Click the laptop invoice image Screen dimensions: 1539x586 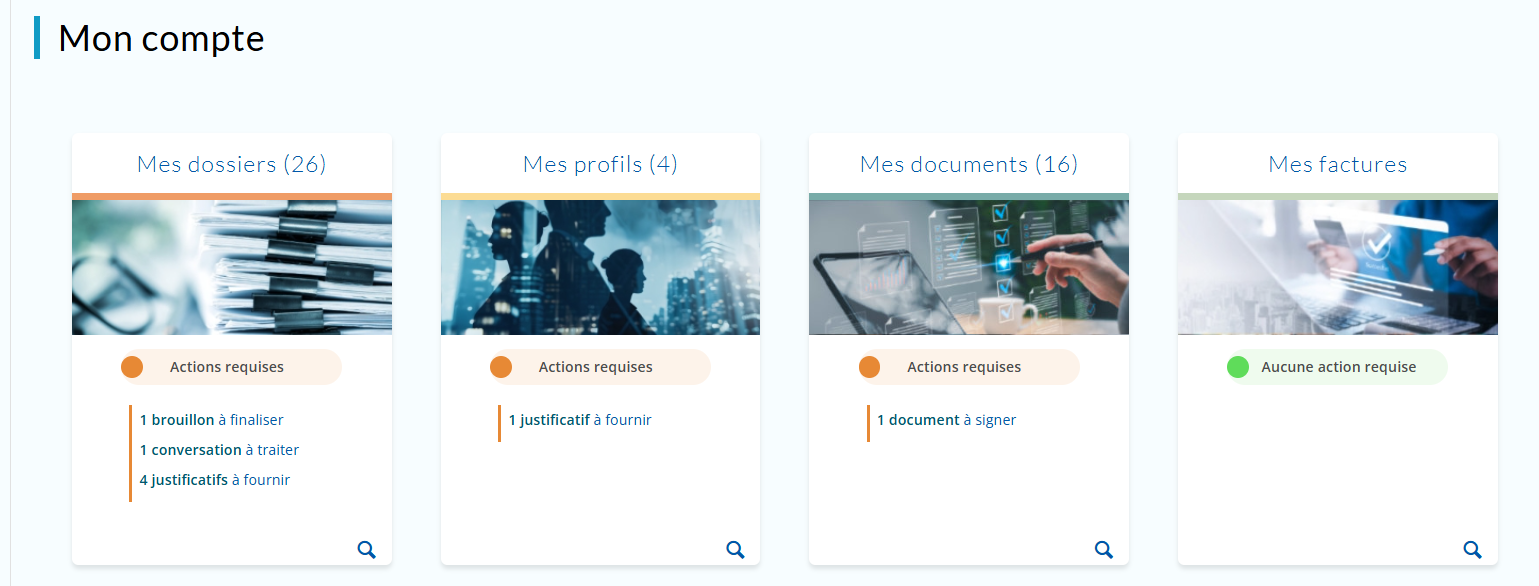click(1337, 267)
